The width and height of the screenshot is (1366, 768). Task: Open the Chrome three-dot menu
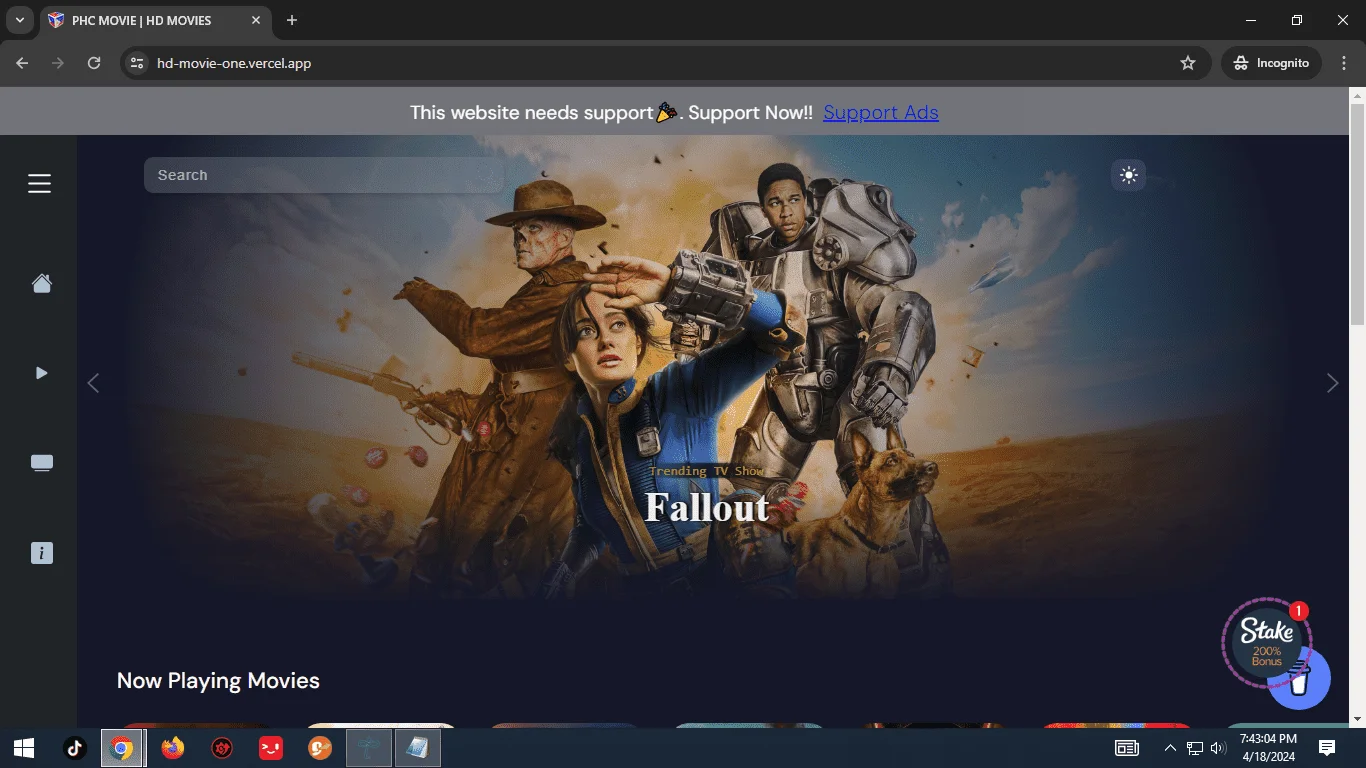1343,63
